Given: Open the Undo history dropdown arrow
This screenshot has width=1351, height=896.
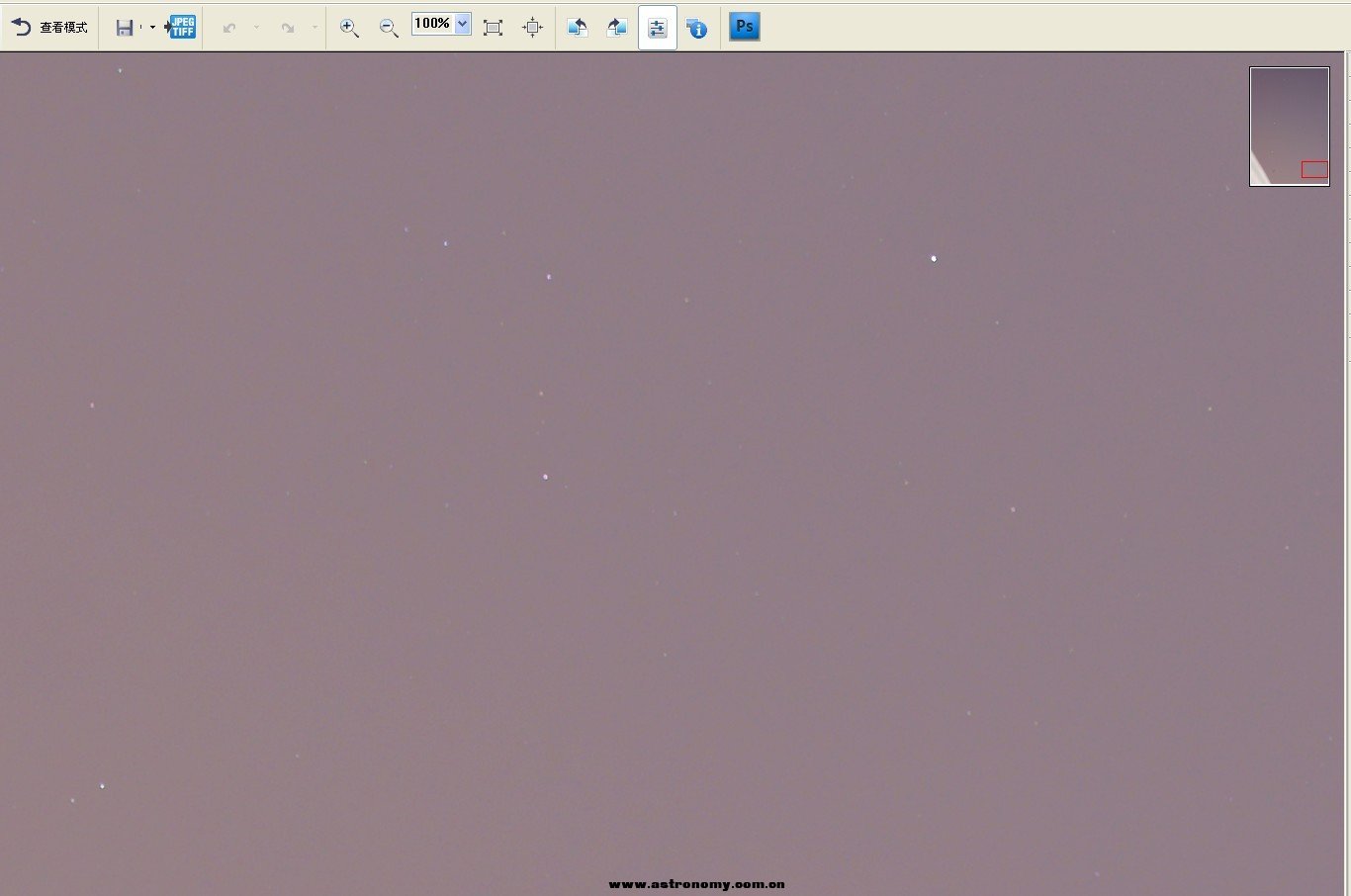Looking at the screenshot, I should pos(256,28).
